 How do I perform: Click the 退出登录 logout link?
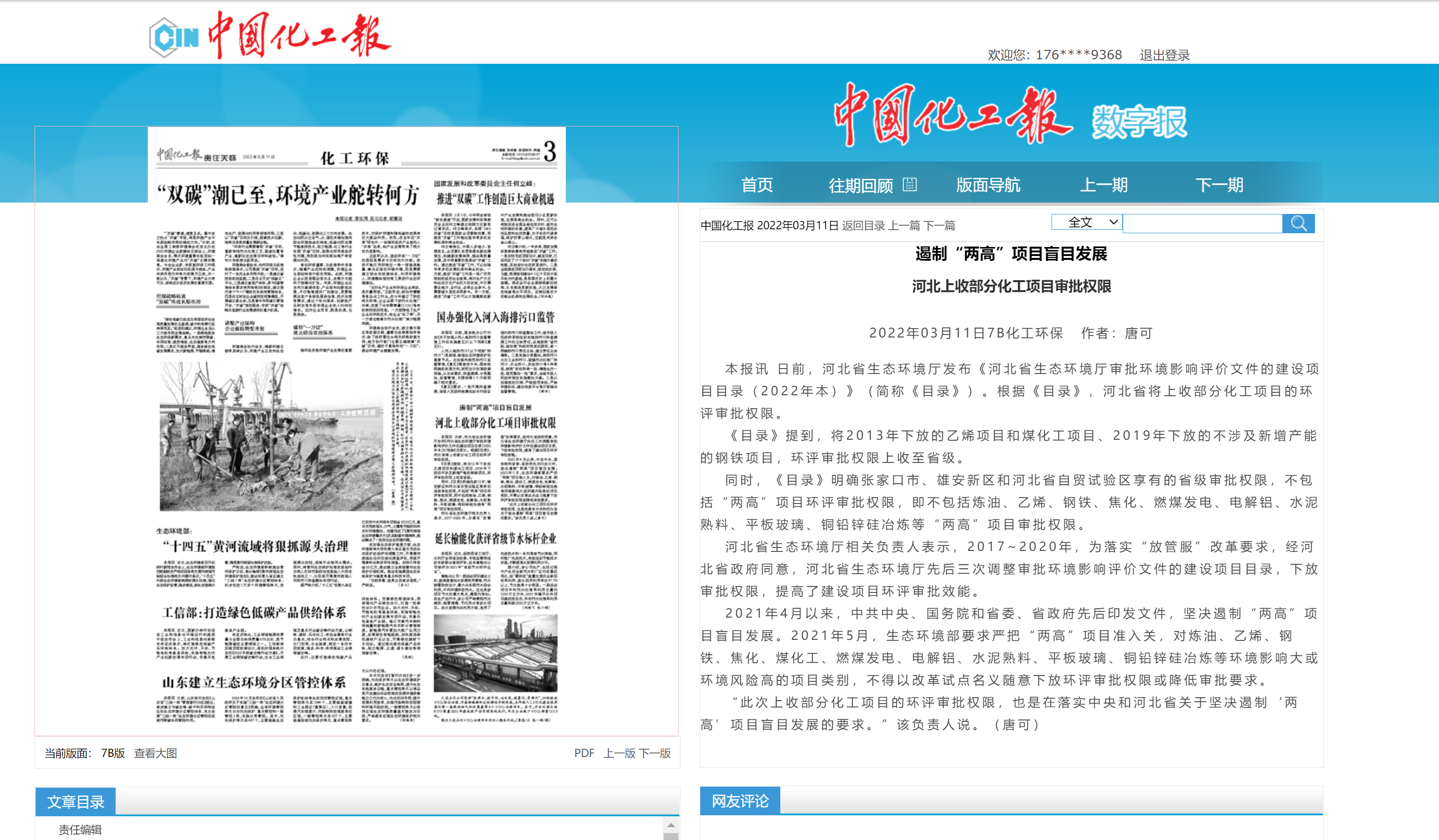tap(1164, 55)
